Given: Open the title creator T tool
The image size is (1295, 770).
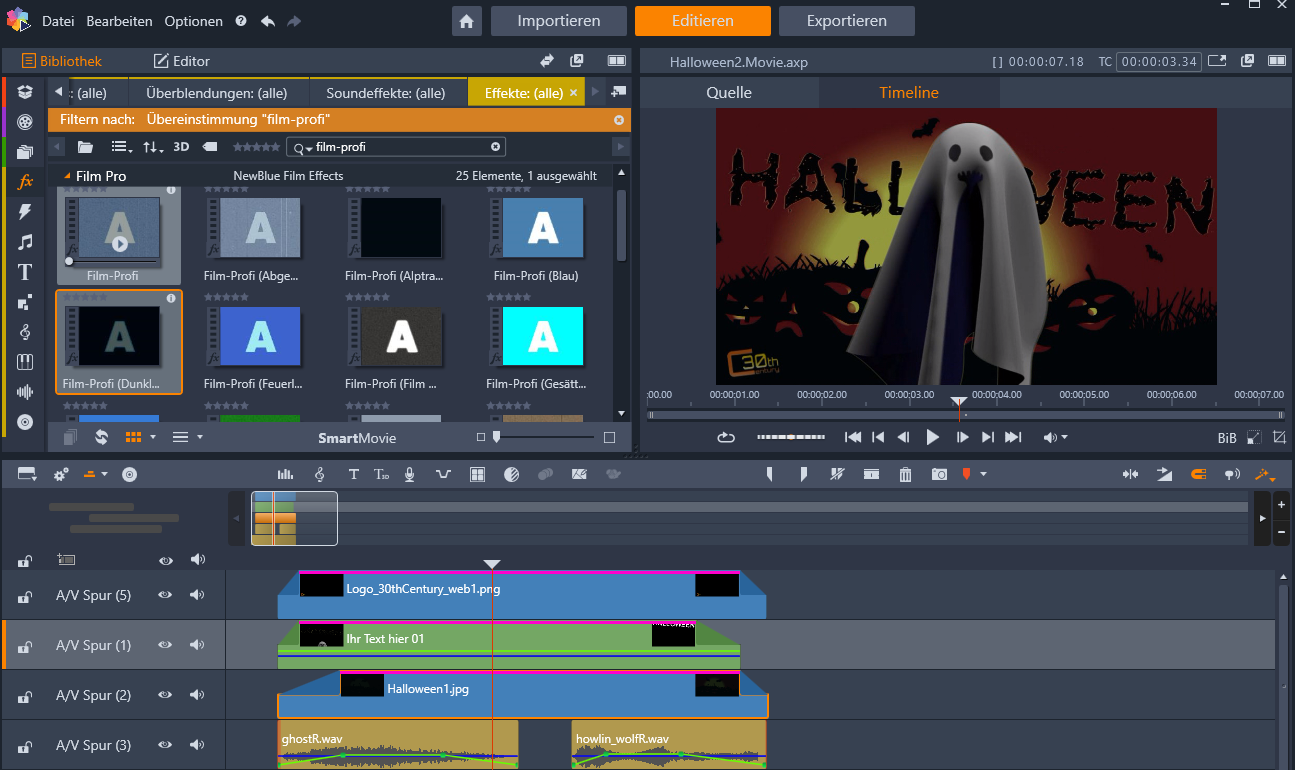Looking at the screenshot, I should (x=353, y=474).
